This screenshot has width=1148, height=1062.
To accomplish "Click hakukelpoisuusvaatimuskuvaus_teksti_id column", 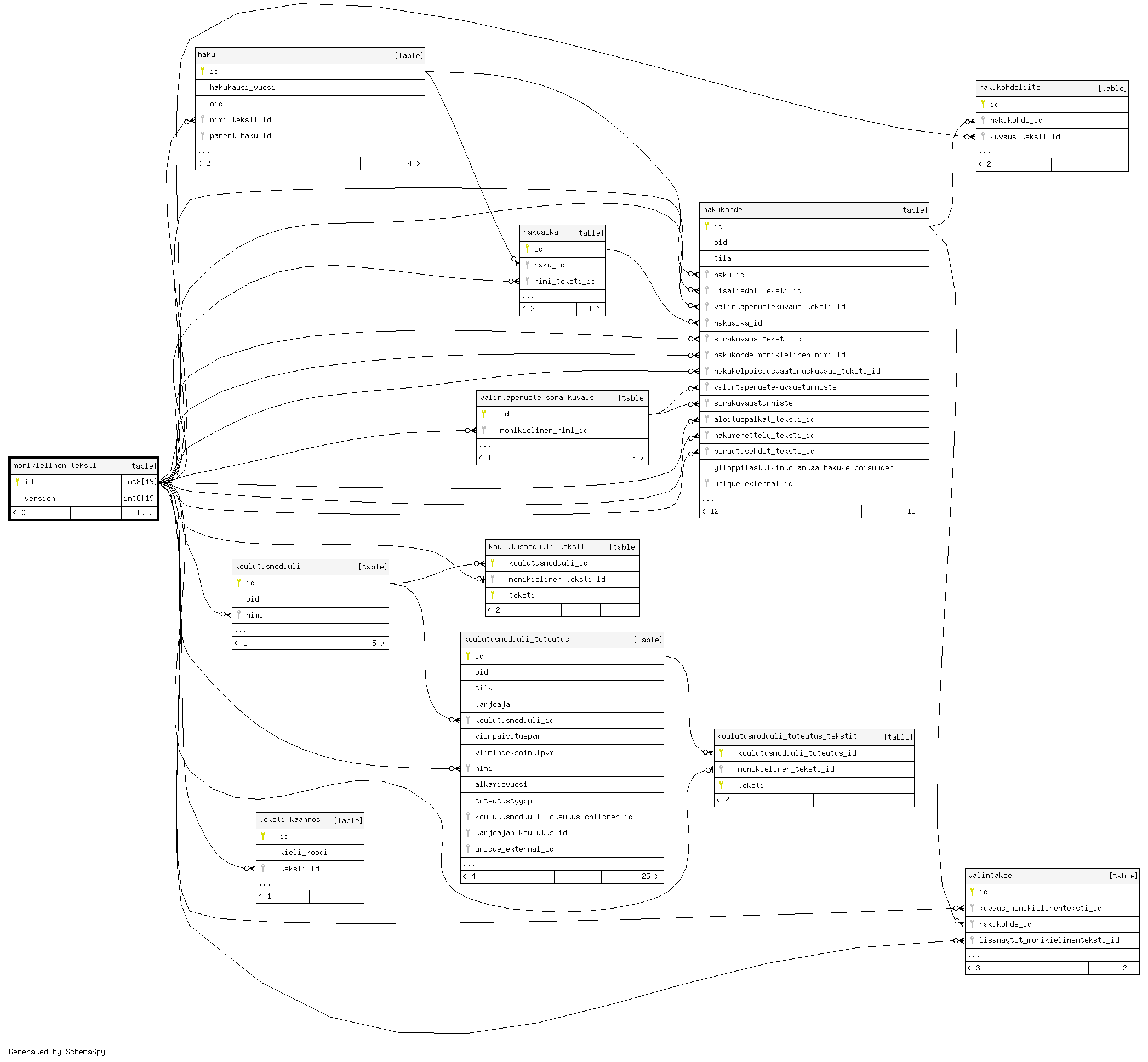I will [x=814, y=371].
